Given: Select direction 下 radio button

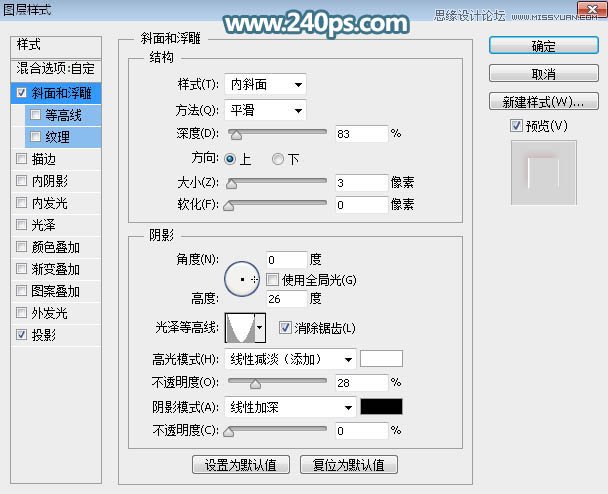Looking at the screenshot, I should 278,159.
